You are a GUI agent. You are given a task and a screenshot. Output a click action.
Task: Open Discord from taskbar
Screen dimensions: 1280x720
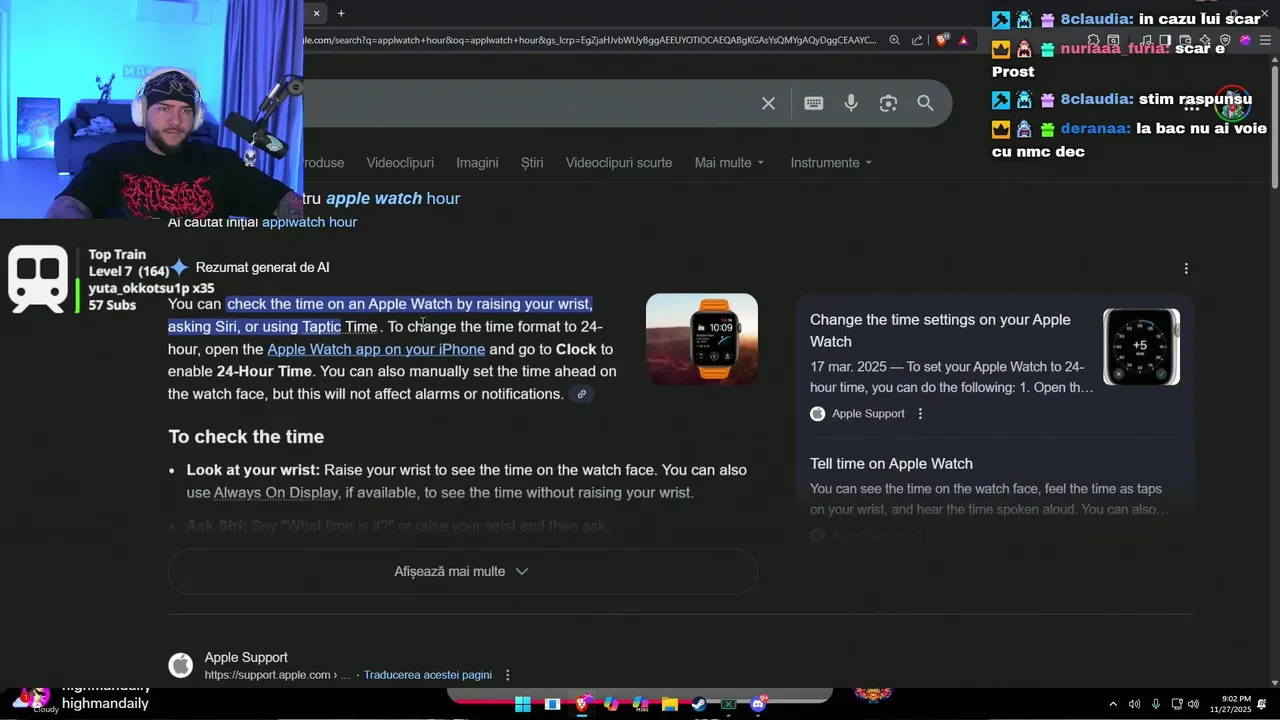pyautogui.click(x=758, y=704)
